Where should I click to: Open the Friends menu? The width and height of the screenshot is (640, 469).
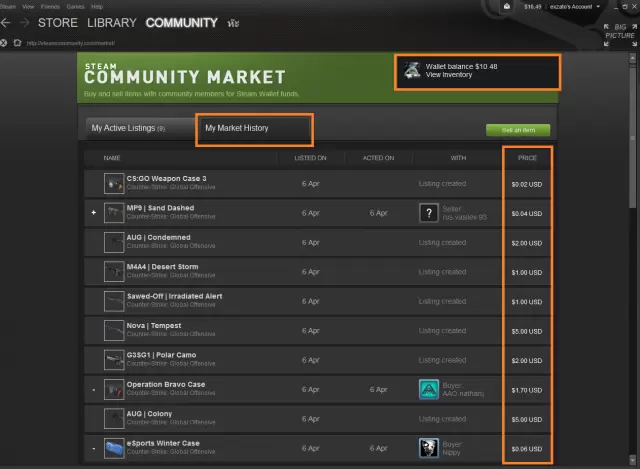[x=50, y=7]
